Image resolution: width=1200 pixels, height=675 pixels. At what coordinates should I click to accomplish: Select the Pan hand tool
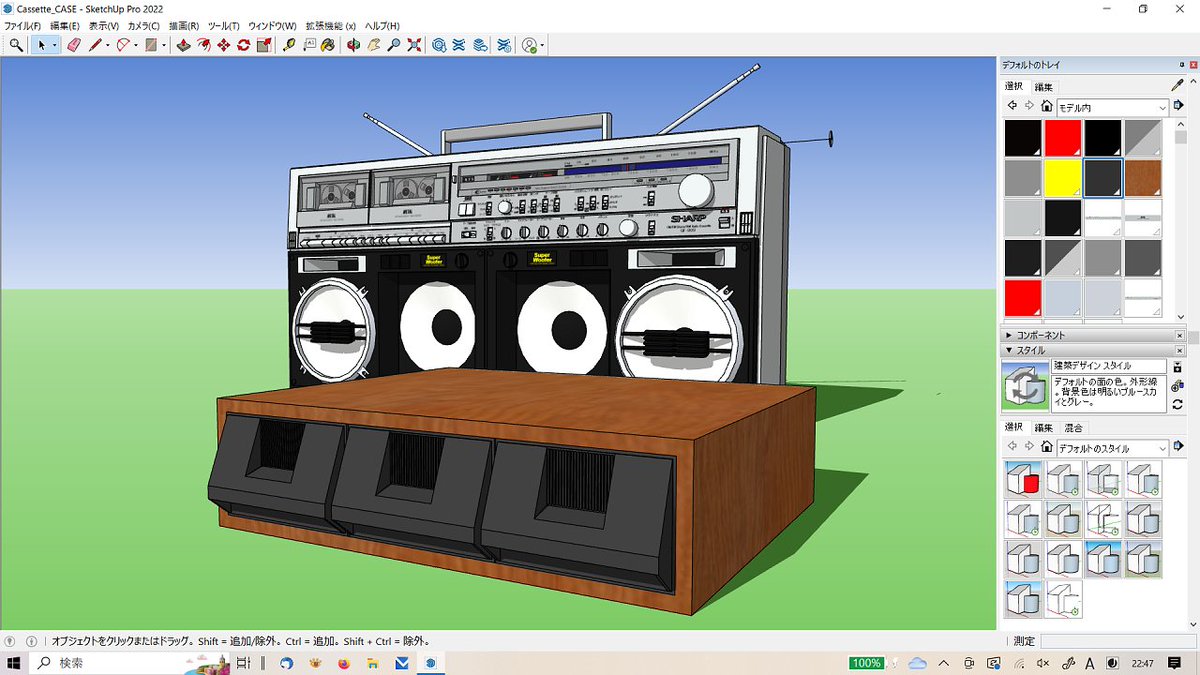click(x=374, y=45)
